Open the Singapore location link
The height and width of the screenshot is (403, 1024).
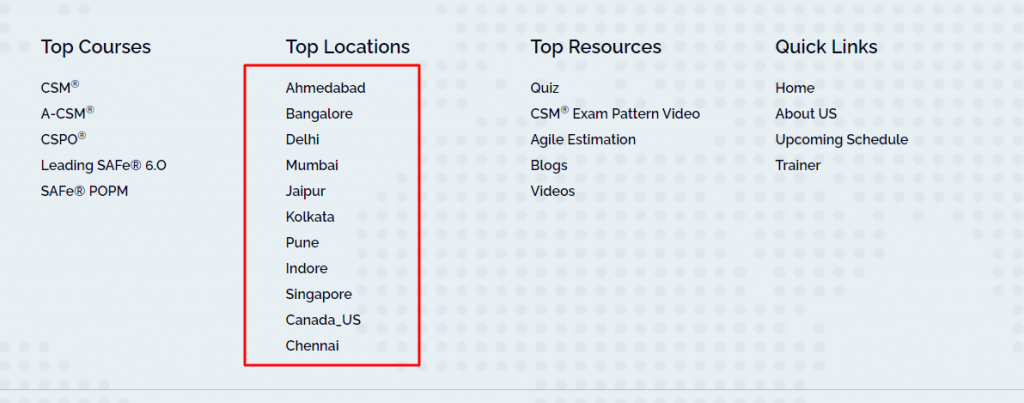coord(319,295)
